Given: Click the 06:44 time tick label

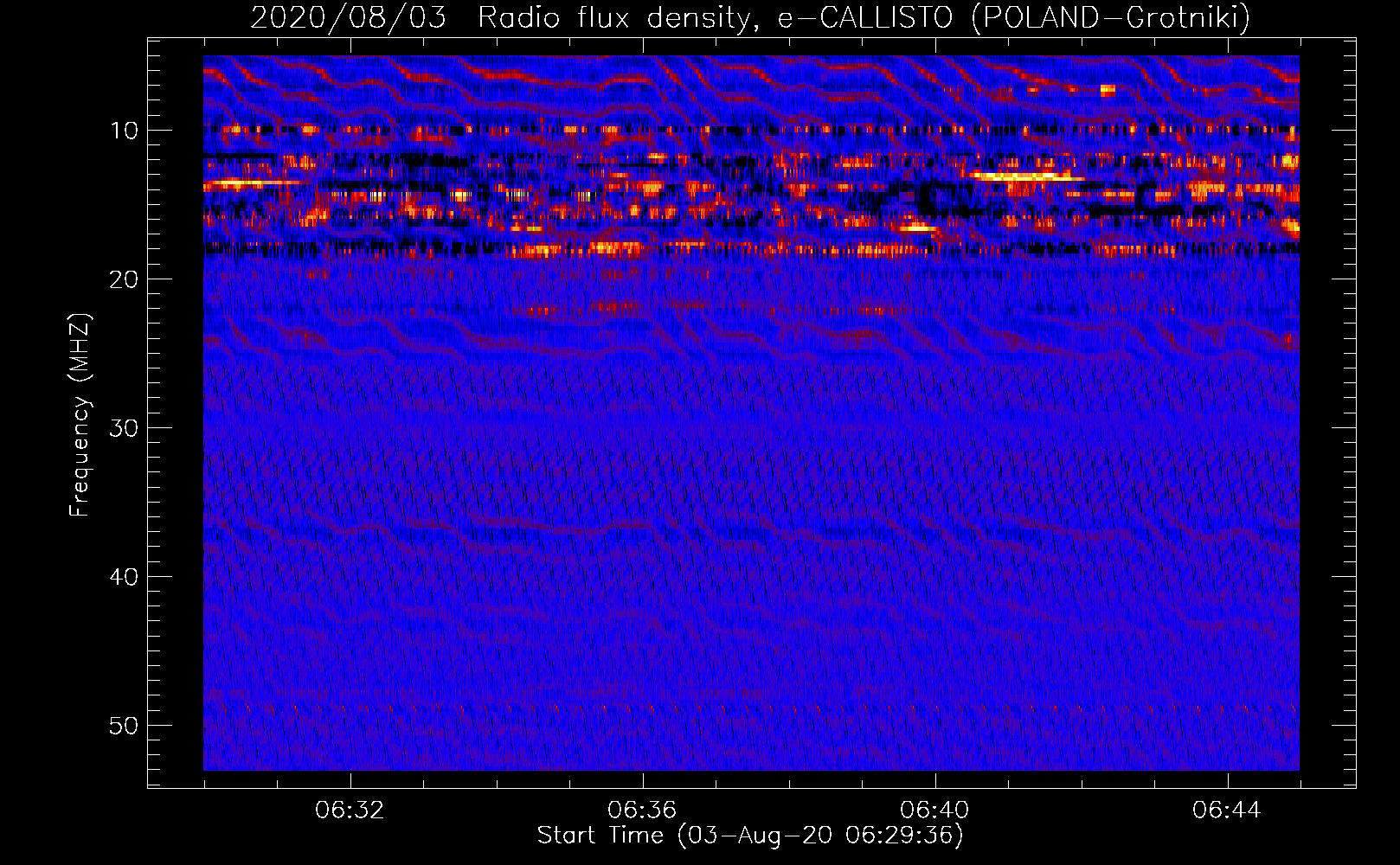Looking at the screenshot, I should pyautogui.click(x=1227, y=811).
